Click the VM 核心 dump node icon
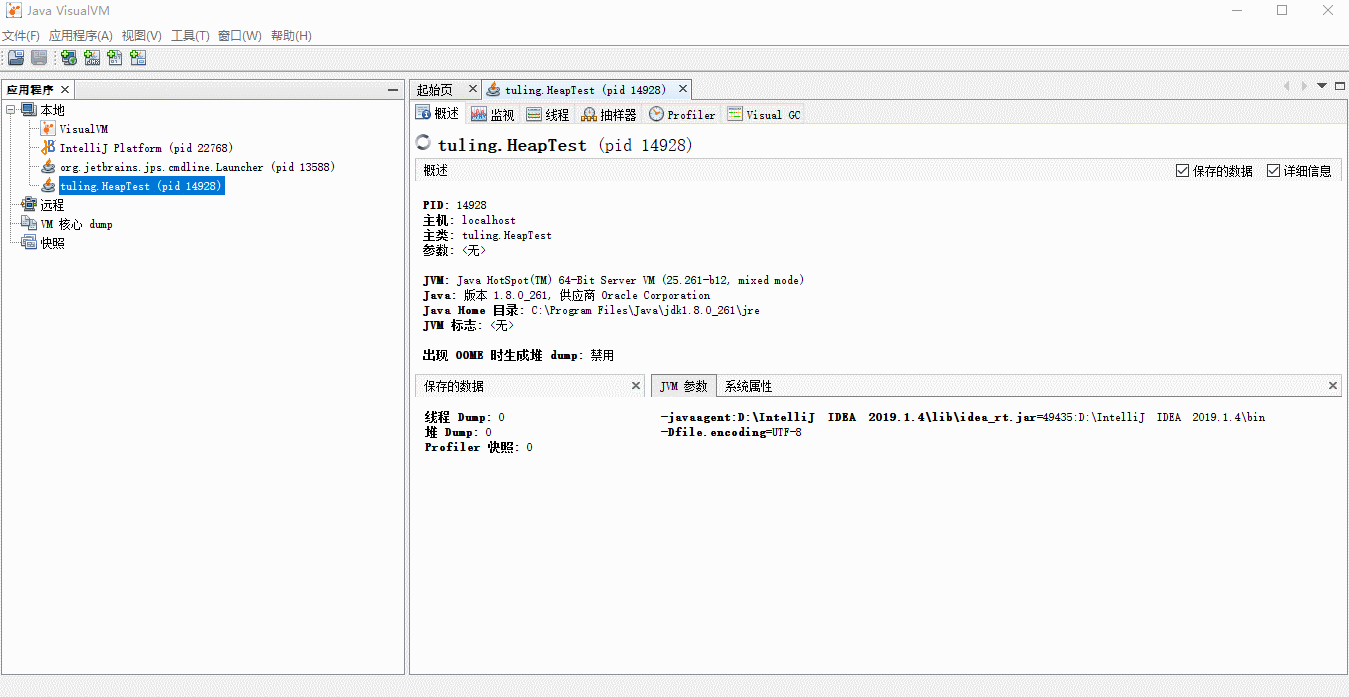Image resolution: width=1349 pixels, height=697 pixels. tap(29, 224)
